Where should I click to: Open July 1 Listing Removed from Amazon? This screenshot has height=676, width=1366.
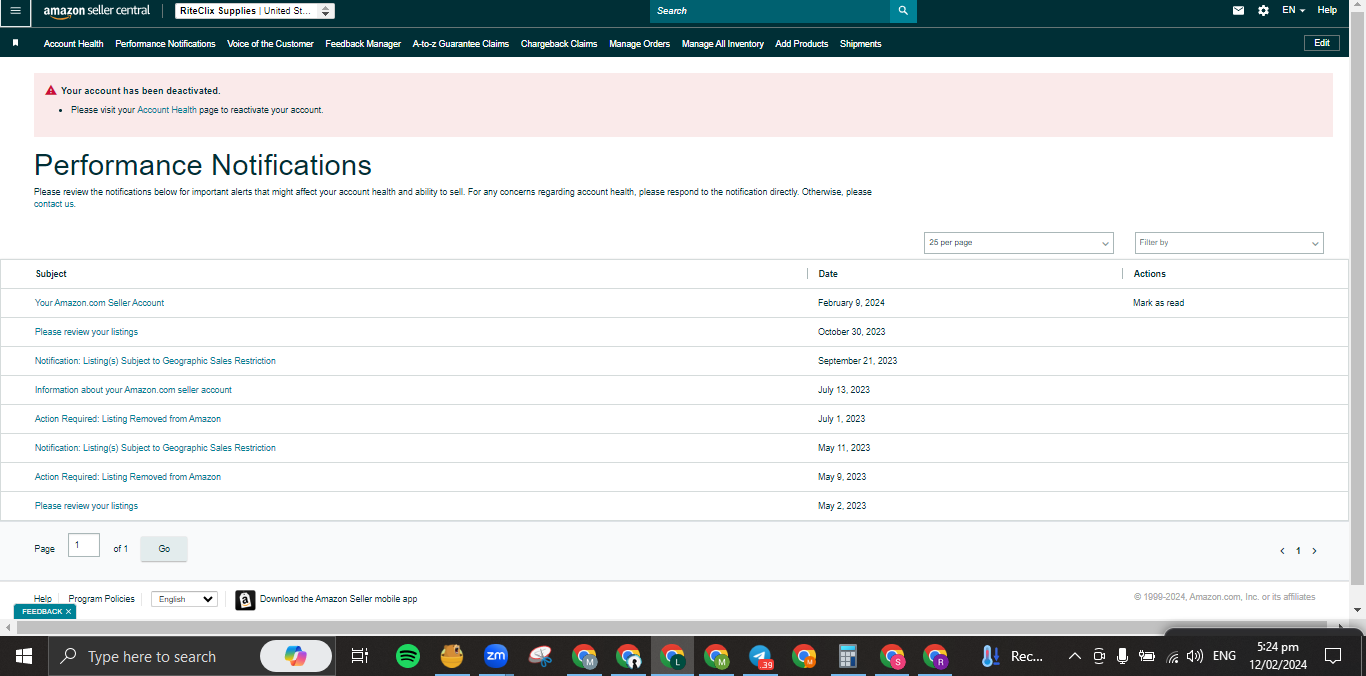(128, 419)
